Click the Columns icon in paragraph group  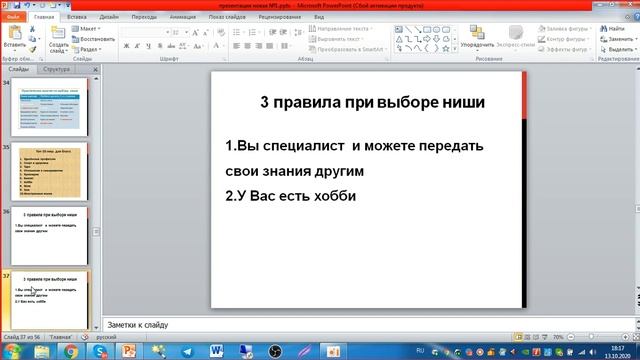(286, 46)
